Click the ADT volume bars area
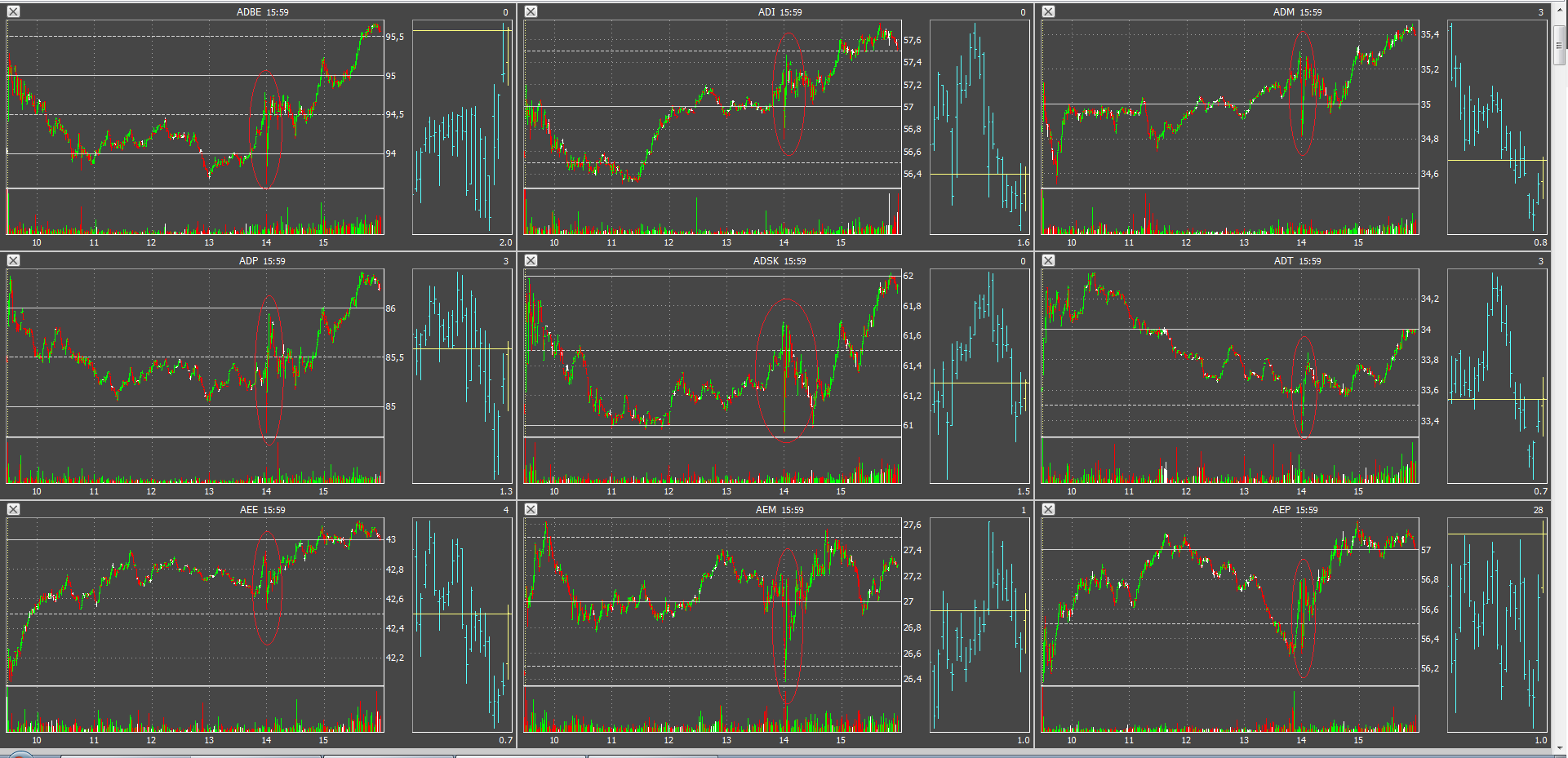 tap(1230, 461)
